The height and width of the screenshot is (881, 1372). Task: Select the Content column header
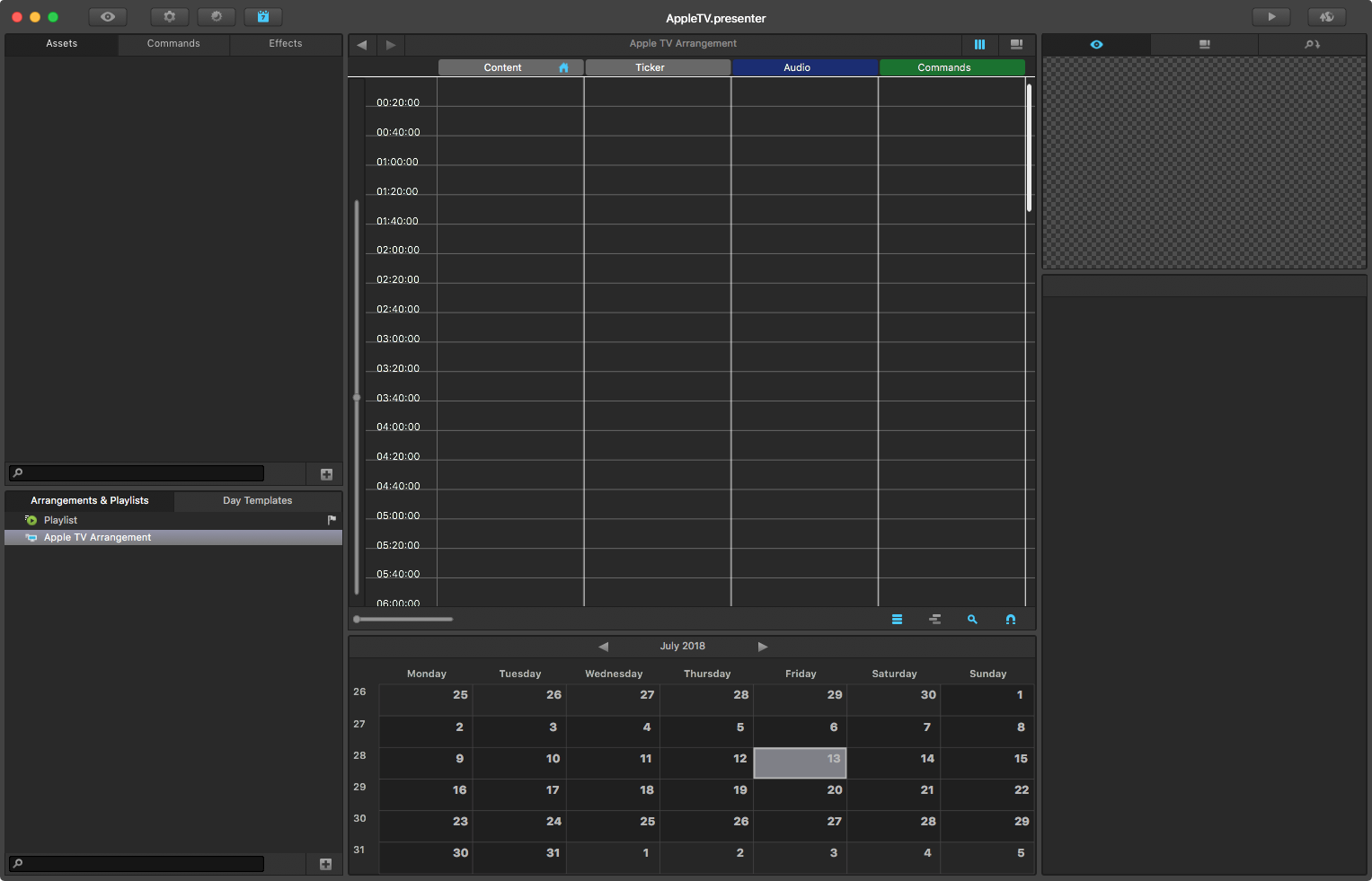[x=510, y=67]
